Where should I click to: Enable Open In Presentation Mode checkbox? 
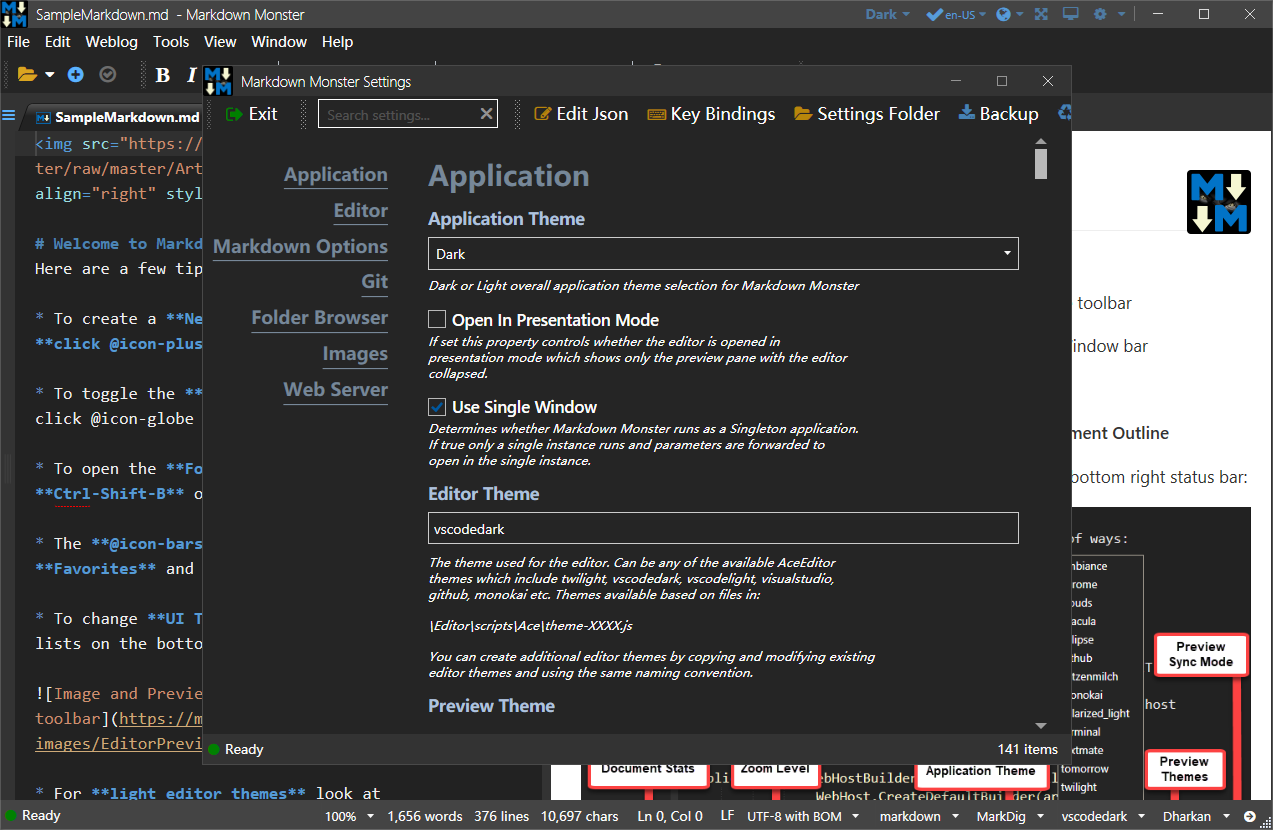point(437,320)
